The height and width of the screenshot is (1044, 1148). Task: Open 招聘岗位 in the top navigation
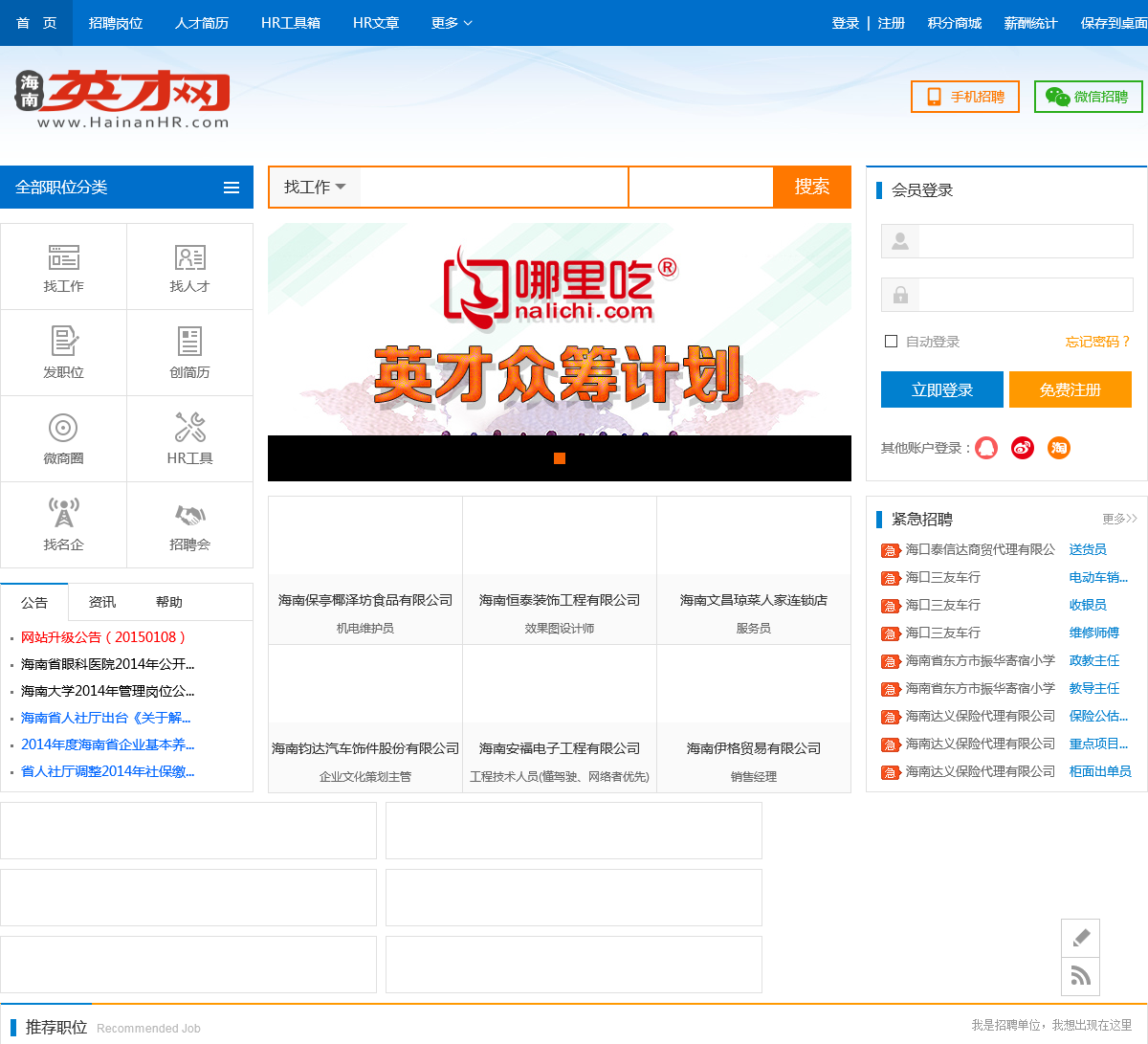[116, 23]
